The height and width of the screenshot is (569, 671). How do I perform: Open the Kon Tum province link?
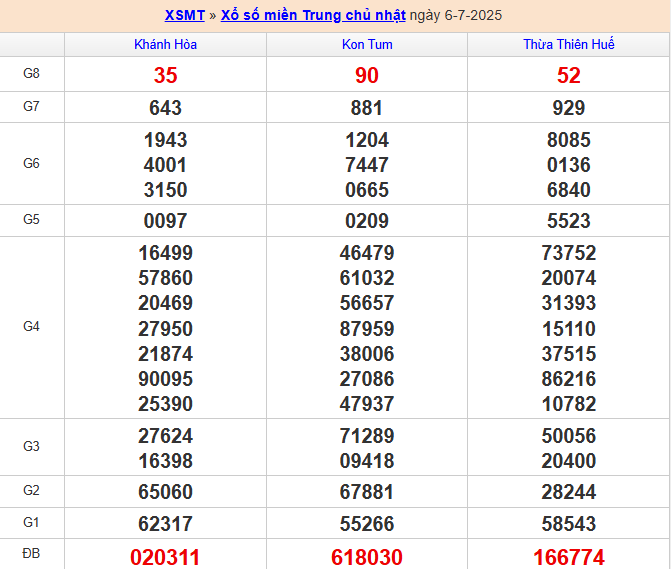tap(367, 44)
